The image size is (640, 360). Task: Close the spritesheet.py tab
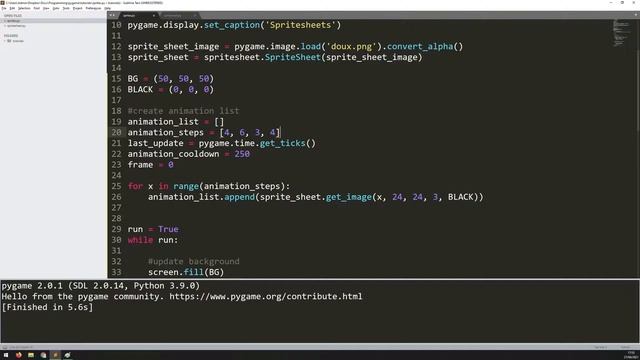(x=195, y=16)
